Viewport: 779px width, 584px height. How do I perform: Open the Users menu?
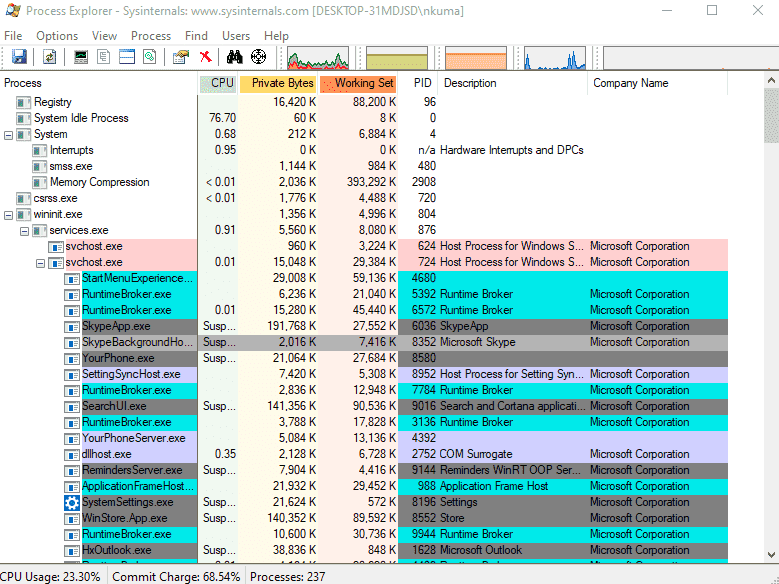click(x=236, y=36)
